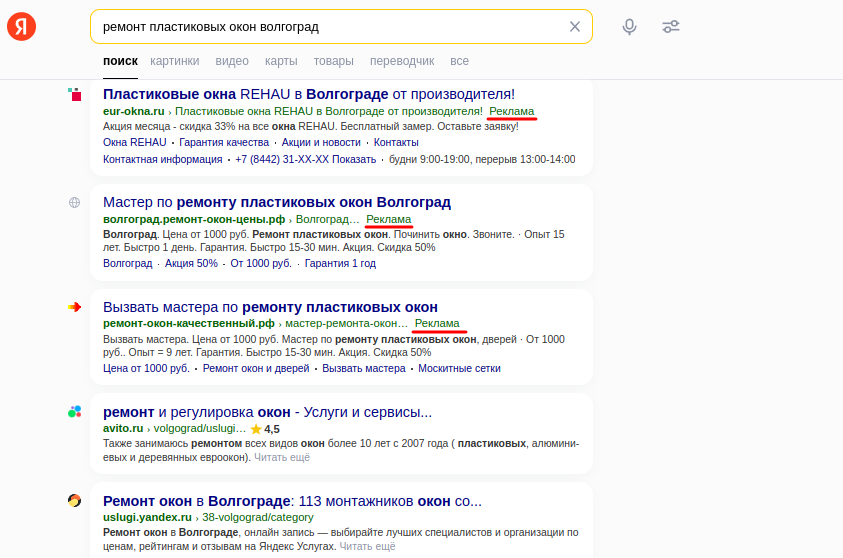Open the Акция 50% sitelink

point(191,263)
